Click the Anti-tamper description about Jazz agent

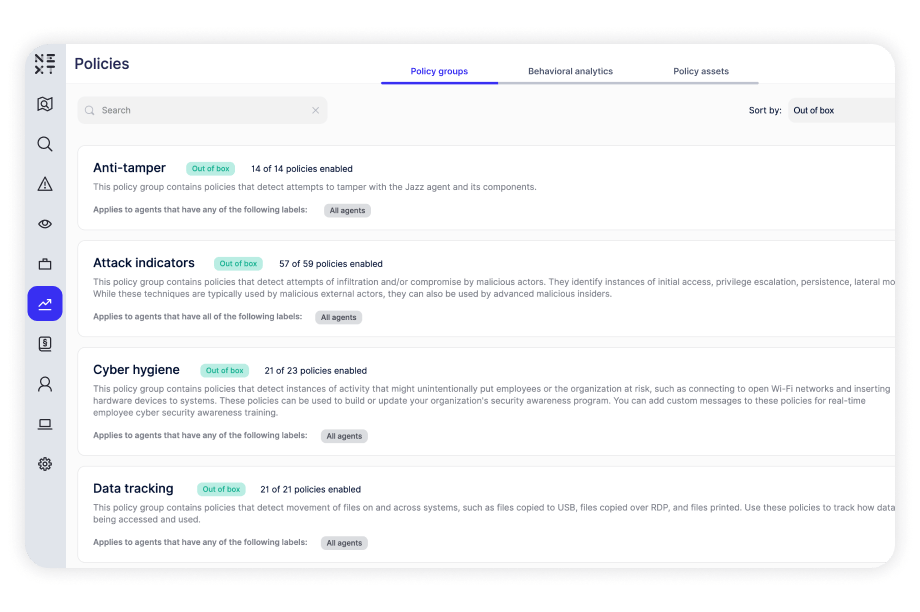click(314, 187)
